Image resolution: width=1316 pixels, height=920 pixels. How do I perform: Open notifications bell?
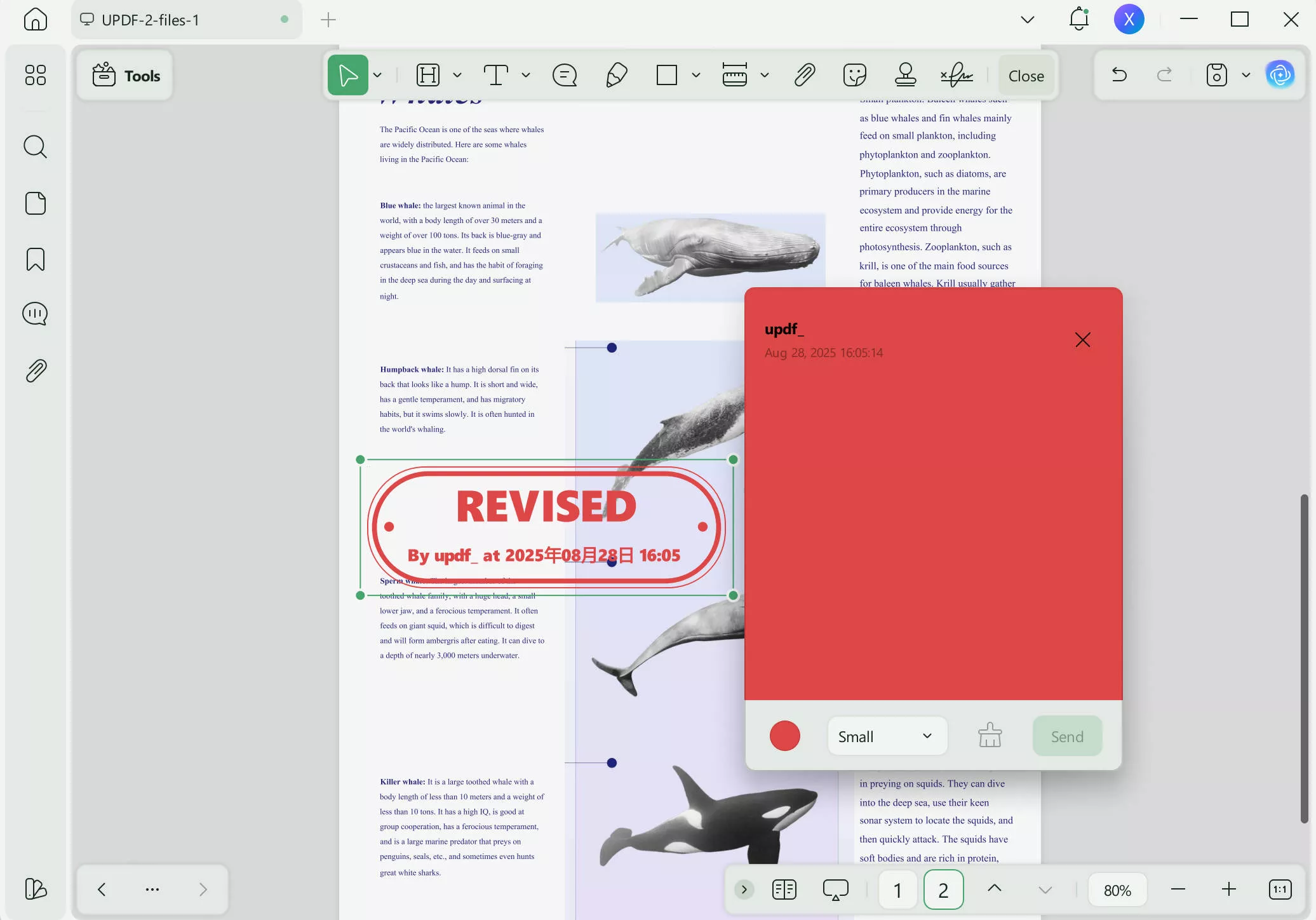(x=1079, y=19)
